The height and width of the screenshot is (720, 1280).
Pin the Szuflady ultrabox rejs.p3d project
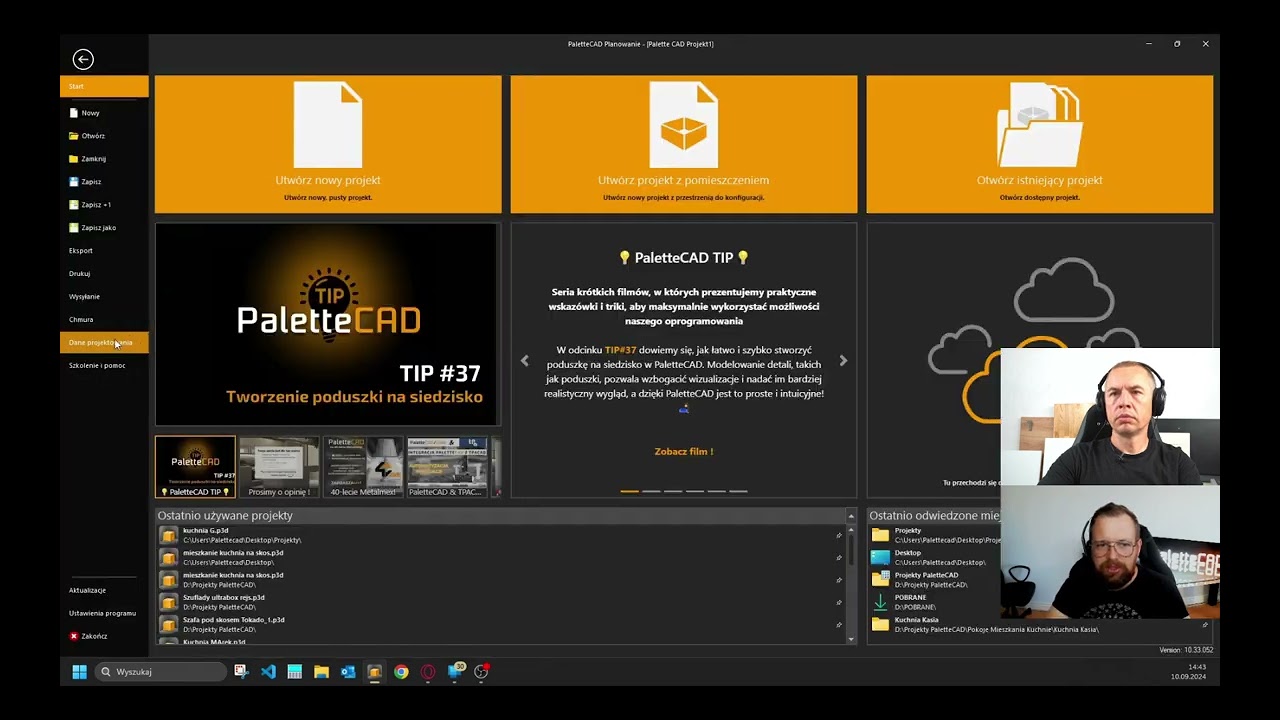[x=839, y=602]
